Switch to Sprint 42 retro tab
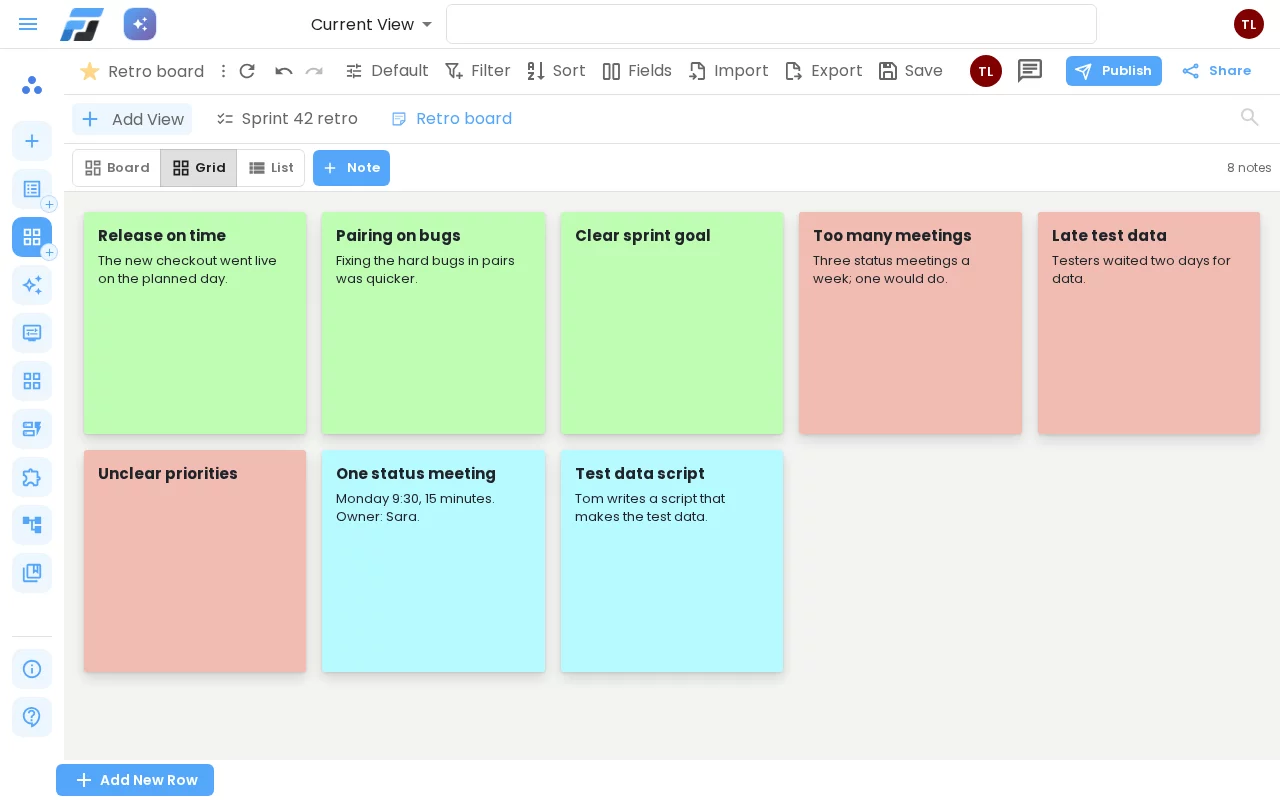Viewport: 1280px width, 800px height. [x=287, y=119]
